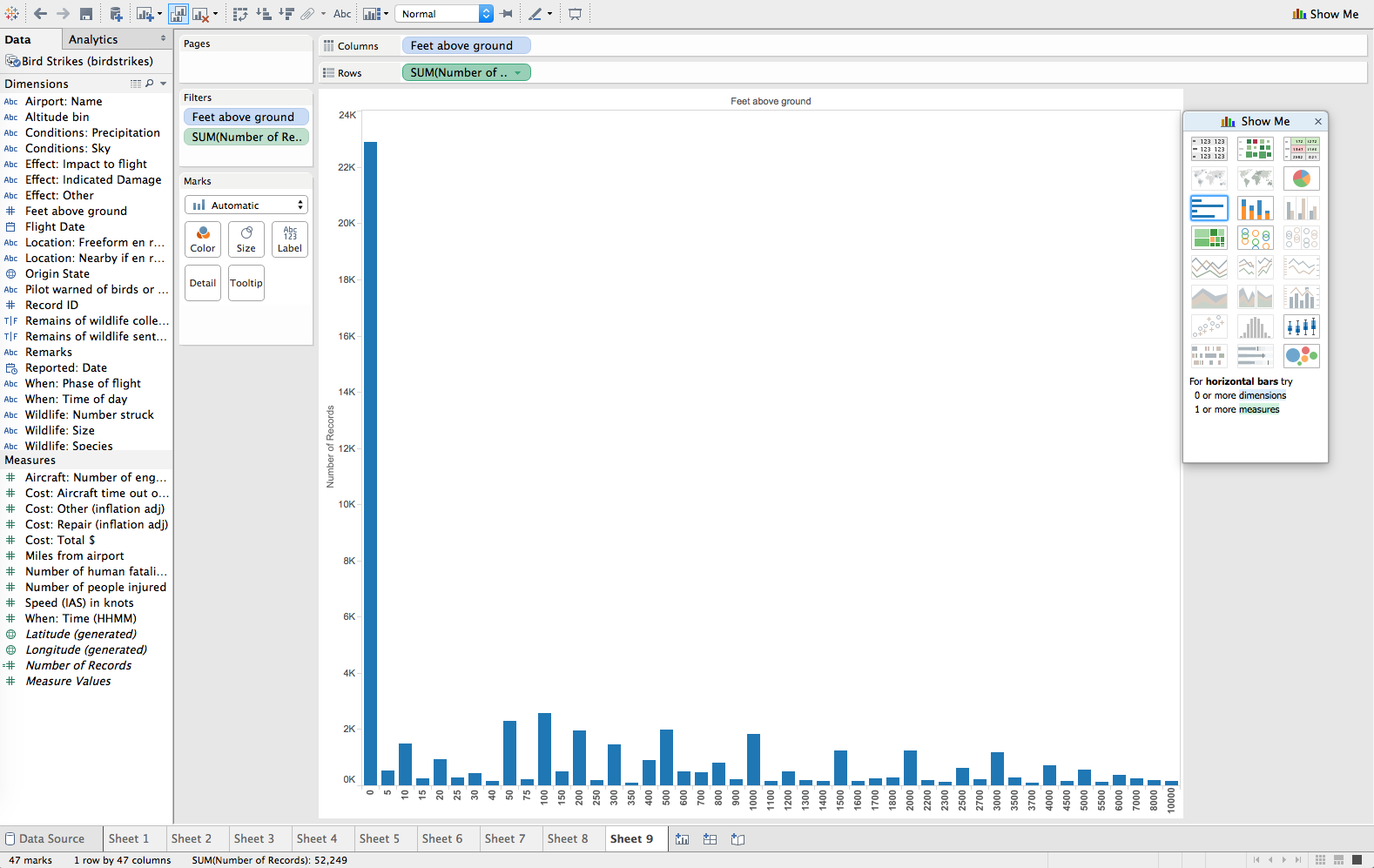This screenshot has width=1374, height=868.
Task: Click the Color button in Marks card
Action: tap(203, 239)
